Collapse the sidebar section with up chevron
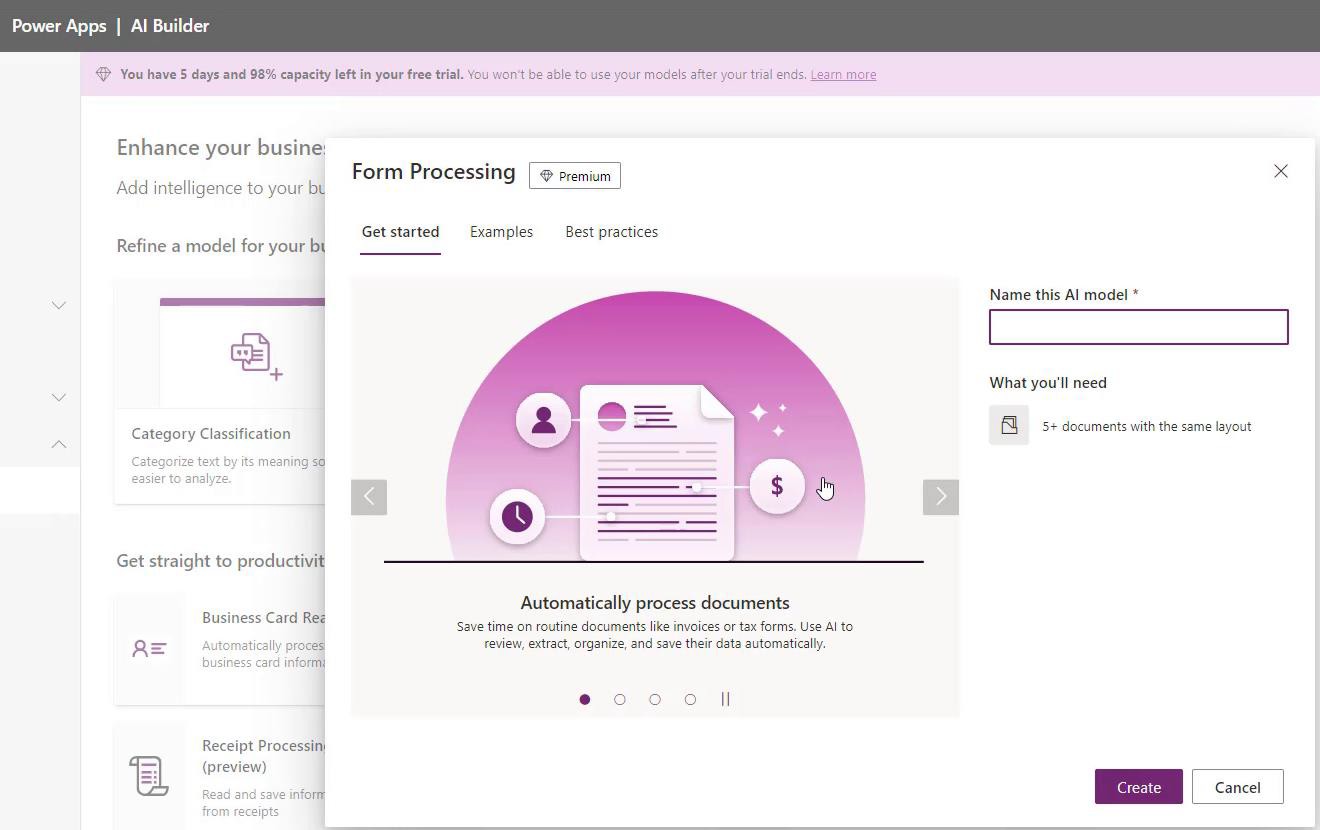This screenshot has width=1320, height=830. (x=59, y=444)
